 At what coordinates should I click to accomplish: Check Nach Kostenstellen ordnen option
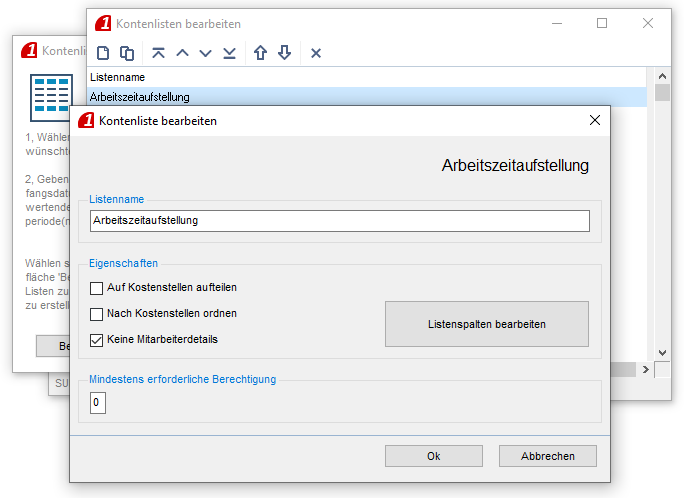point(97,314)
